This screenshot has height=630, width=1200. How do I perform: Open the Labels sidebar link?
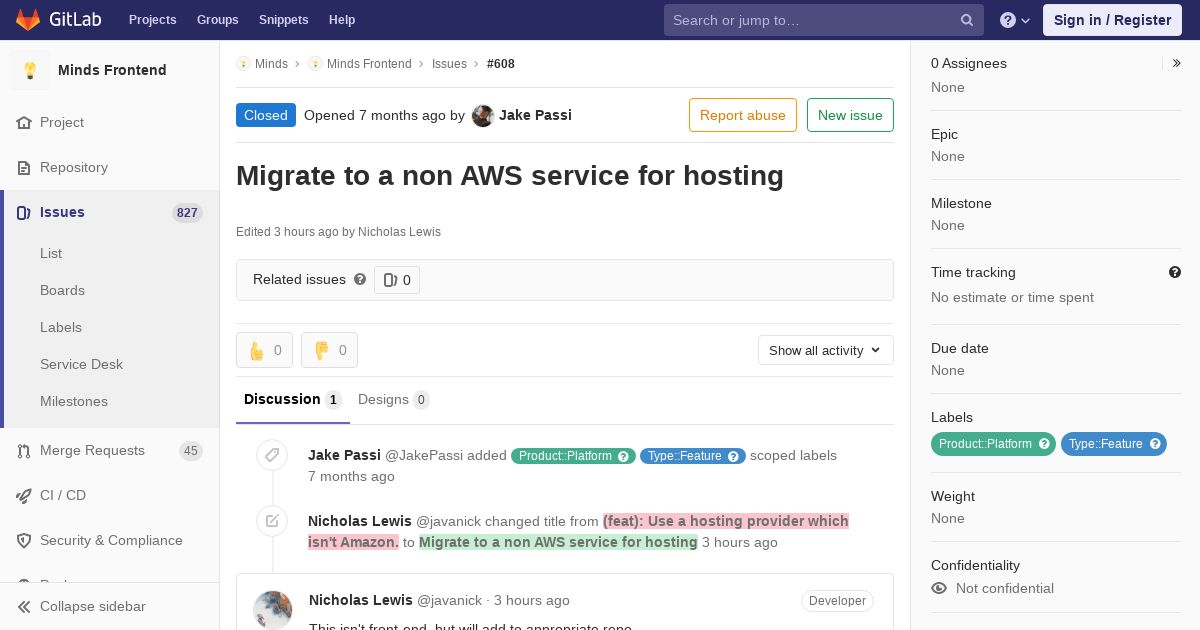click(x=61, y=327)
